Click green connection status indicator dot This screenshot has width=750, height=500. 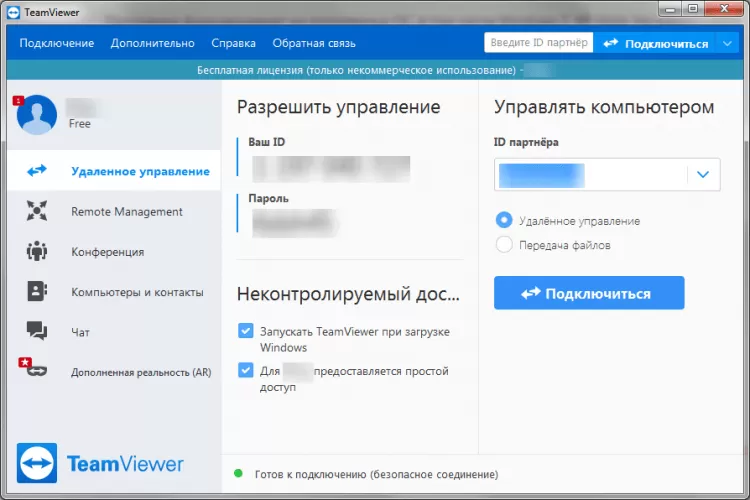tap(238, 474)
